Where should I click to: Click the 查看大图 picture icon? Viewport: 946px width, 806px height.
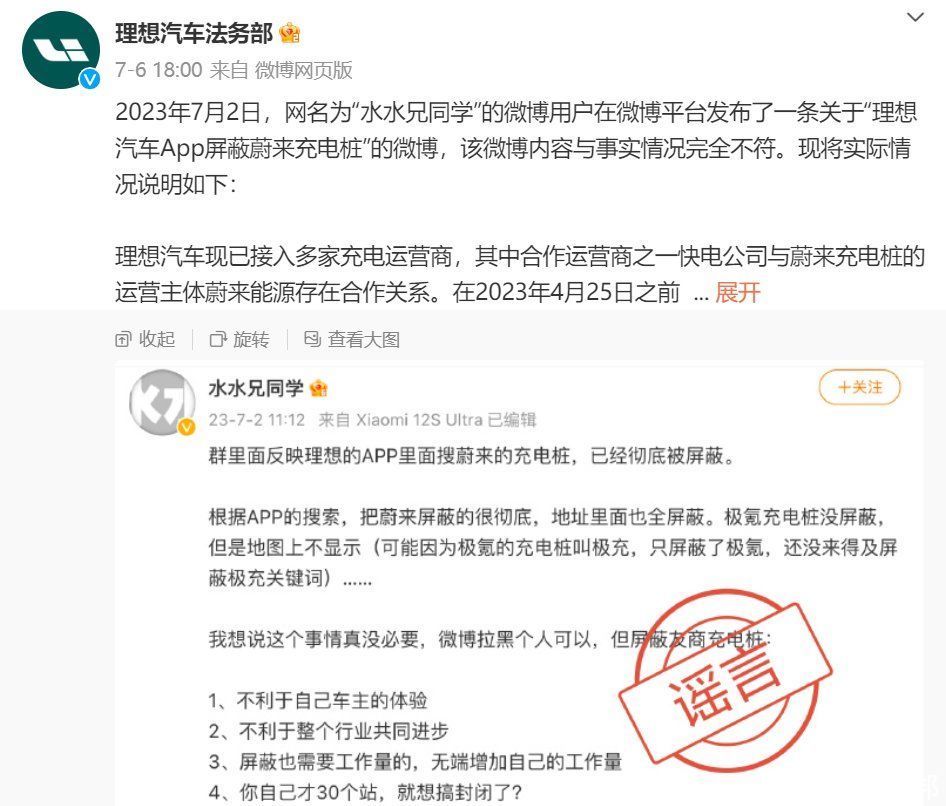312,338
